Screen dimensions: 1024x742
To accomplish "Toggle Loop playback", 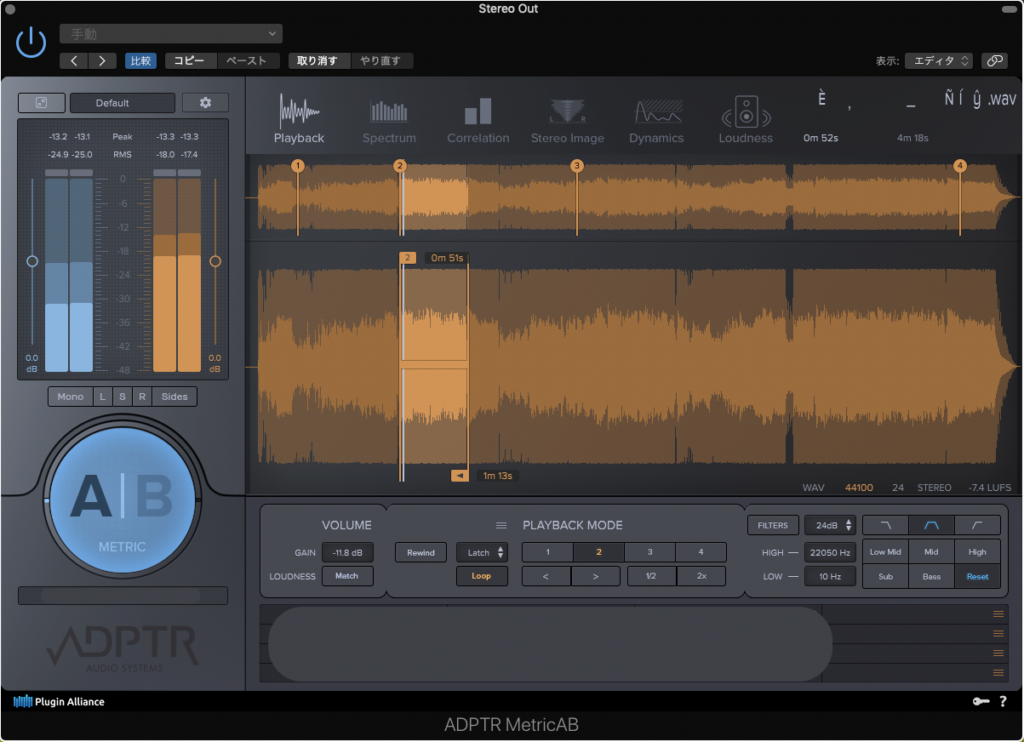I will [481, 576].
